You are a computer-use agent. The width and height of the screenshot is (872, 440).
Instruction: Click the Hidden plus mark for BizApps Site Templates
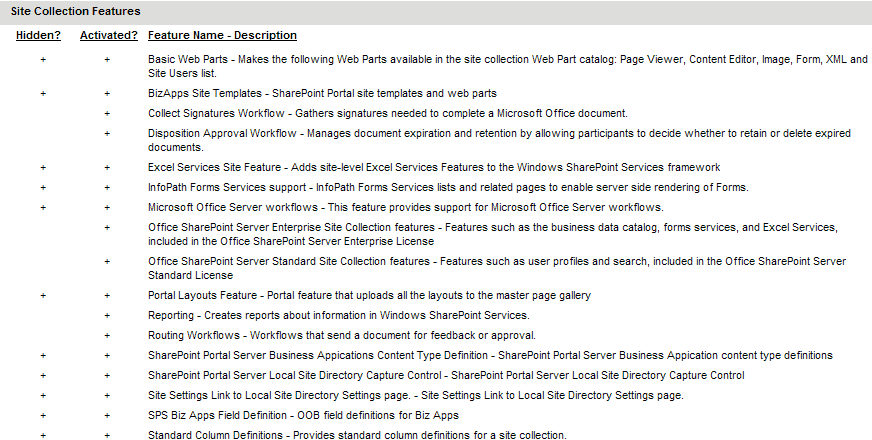(43, 93)
